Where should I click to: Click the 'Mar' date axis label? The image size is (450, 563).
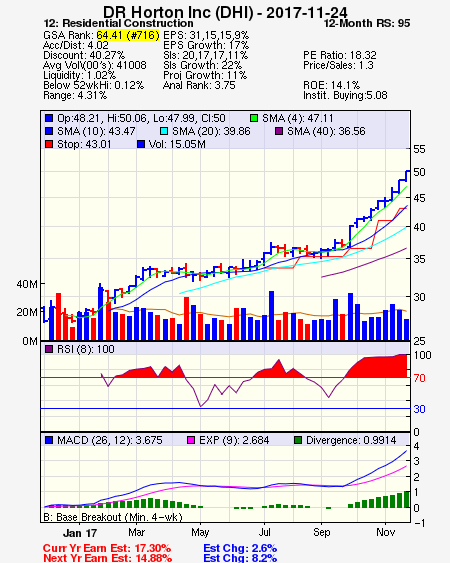point(136,532)
